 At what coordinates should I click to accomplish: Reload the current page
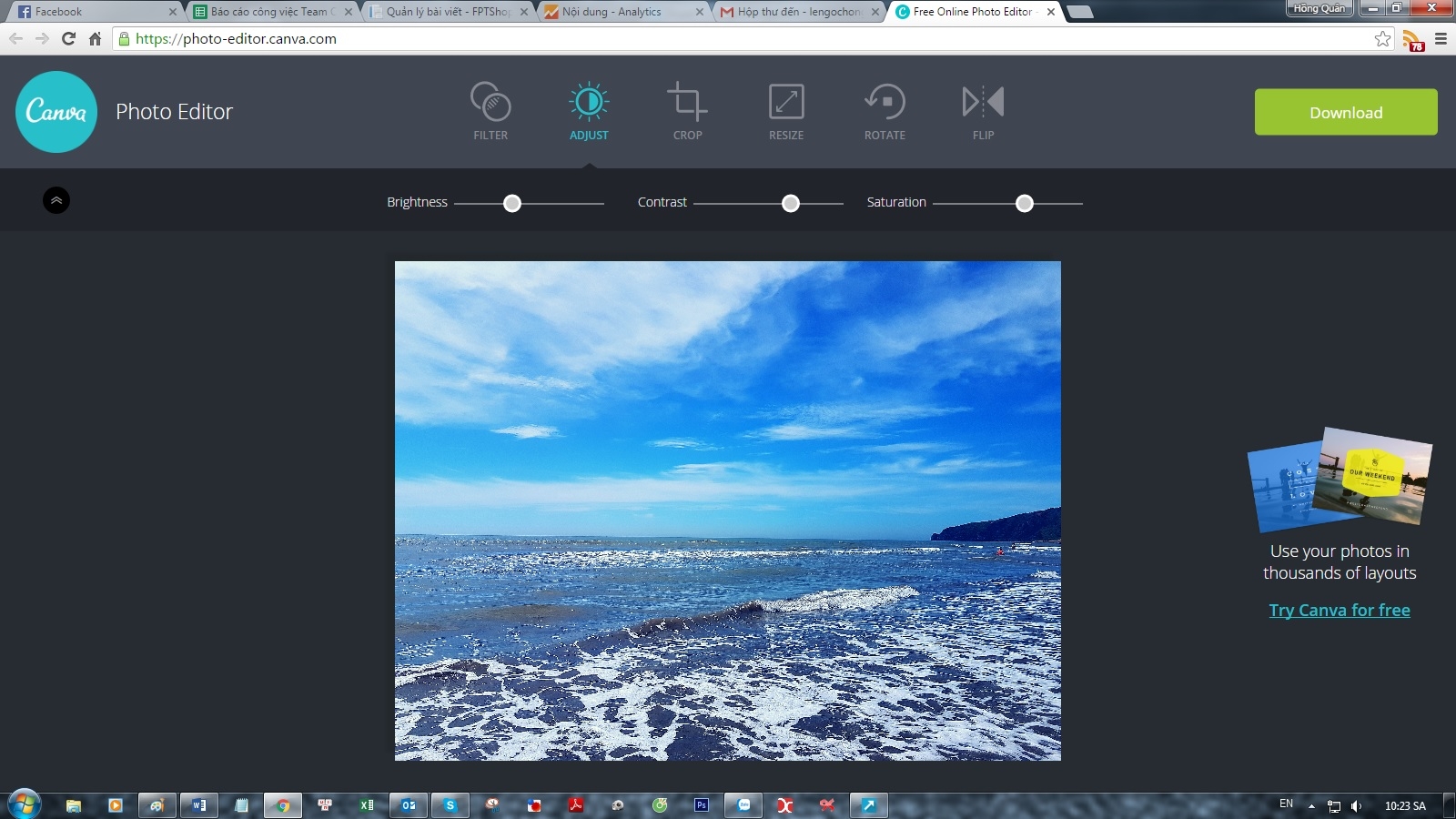coord(68,38)
